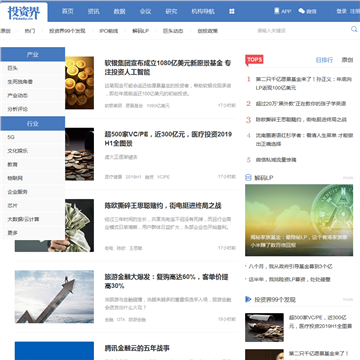Open ranking item 2 about 超过20万黑外教
Screen dimensions: 360x360
tap(301, 104)
